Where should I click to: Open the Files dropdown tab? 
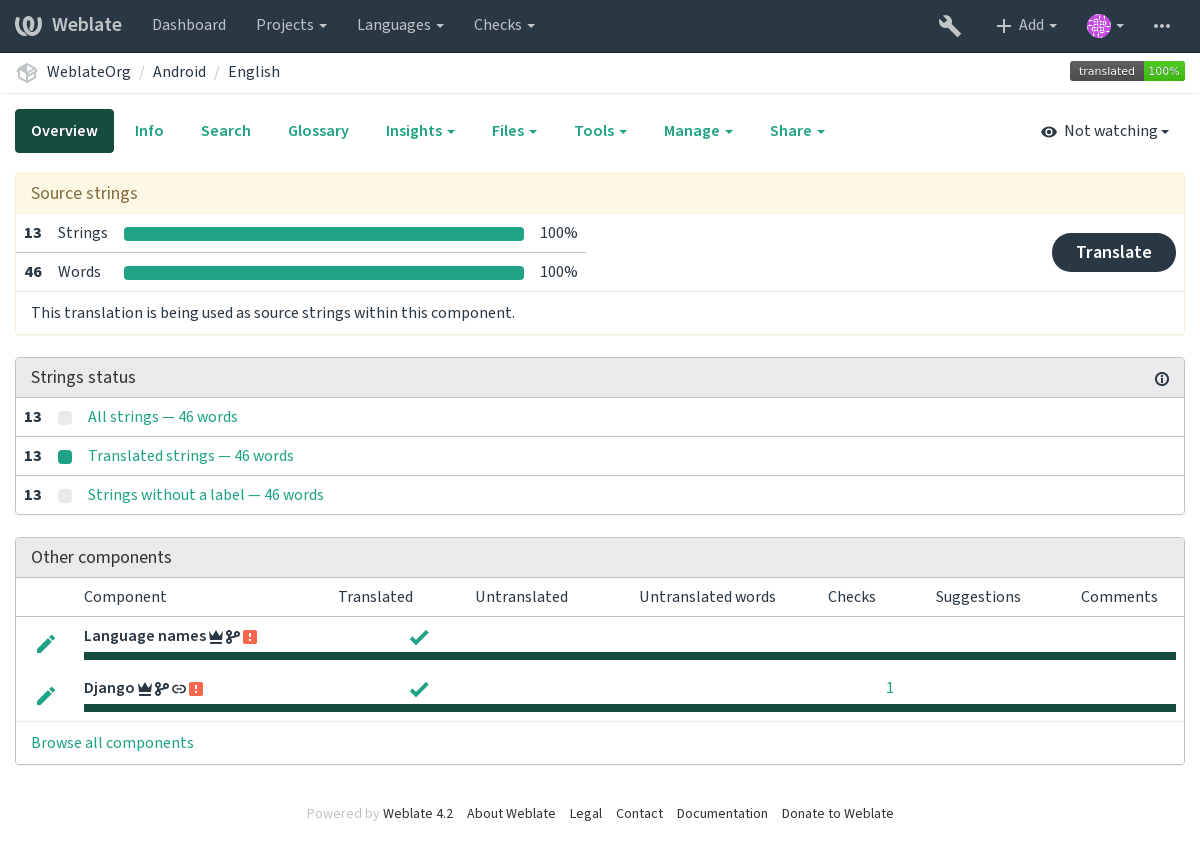(x=514, y=131)
